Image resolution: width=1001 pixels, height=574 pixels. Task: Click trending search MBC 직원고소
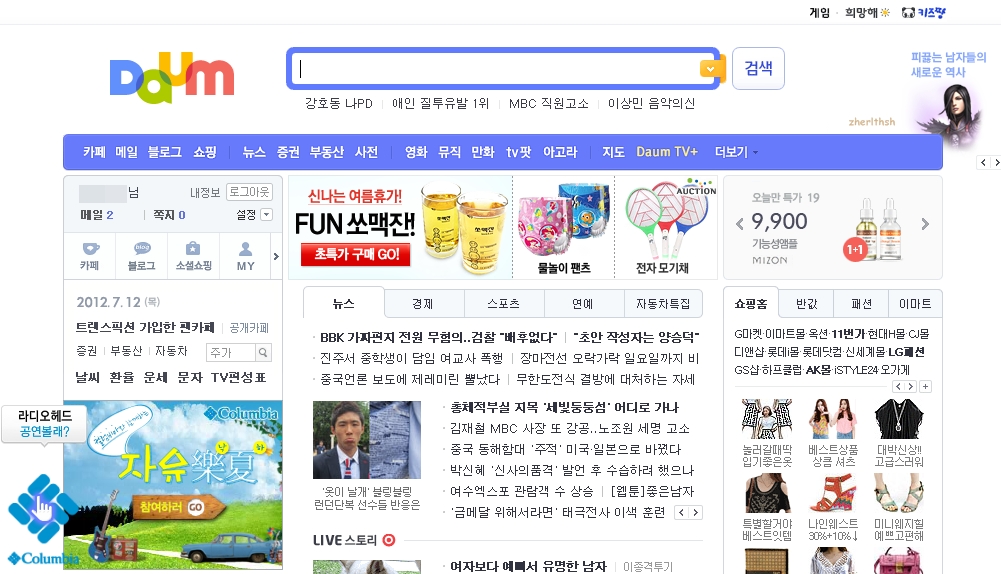548,103
